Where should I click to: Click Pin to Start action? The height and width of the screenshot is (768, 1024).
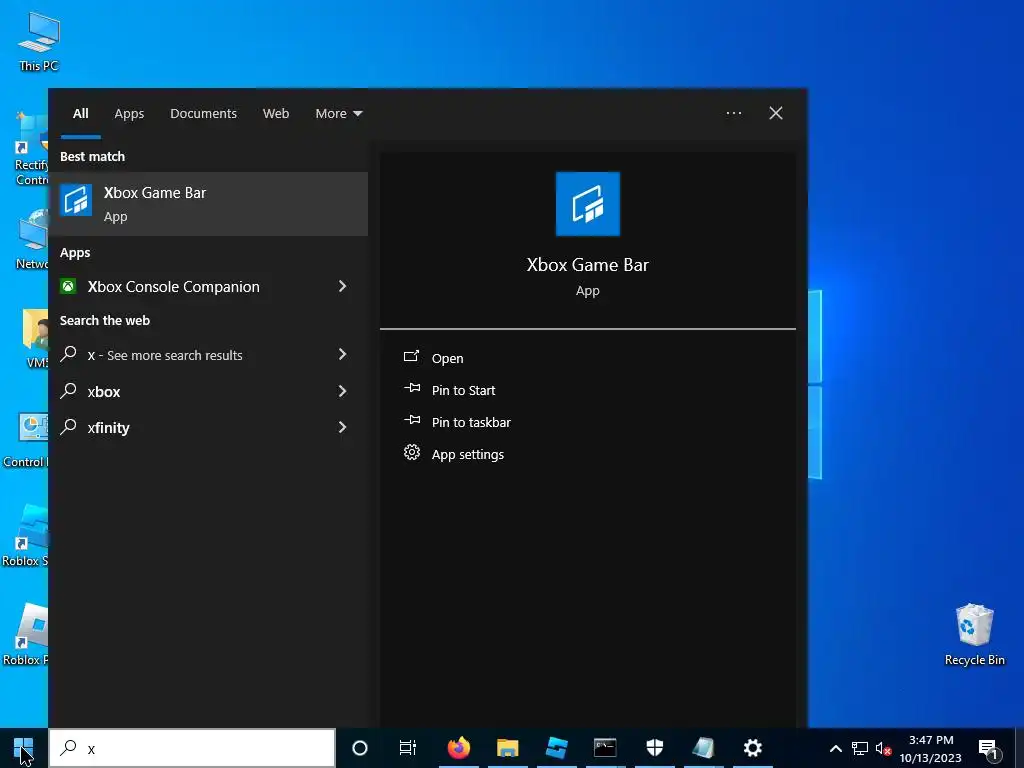tap(464, 391)
